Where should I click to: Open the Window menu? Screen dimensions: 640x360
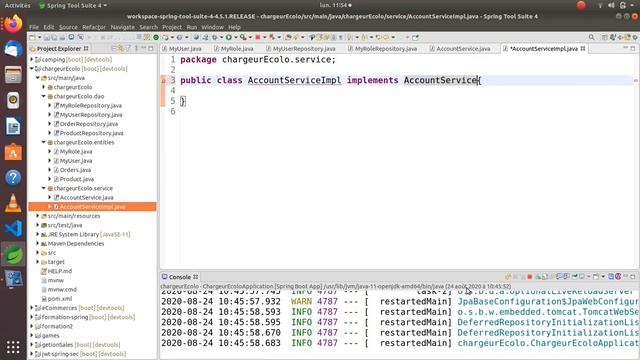click(x=213, y=27)
